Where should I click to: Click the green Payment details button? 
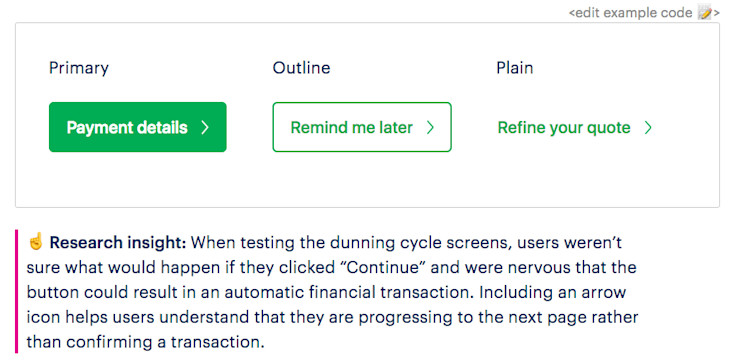coord(137,127)
